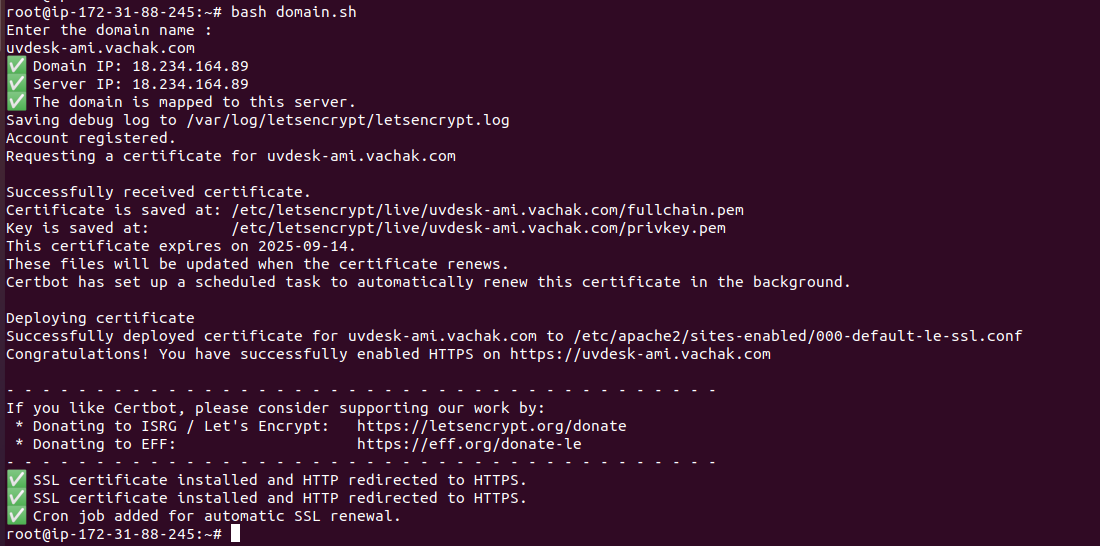The height and width of the screenshot is (546, 1100).
Task: Click the checkmark beside first SSL installed line
Action: click(15, 480)
